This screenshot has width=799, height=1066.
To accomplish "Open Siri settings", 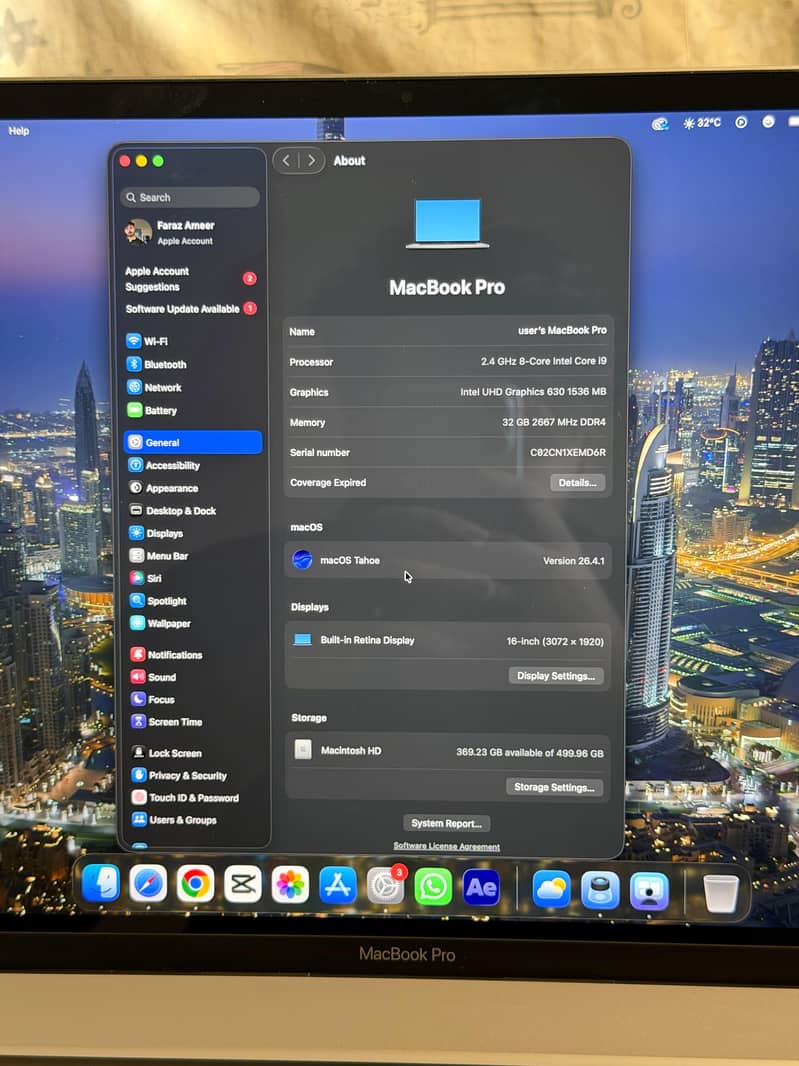I will tap(146, 578).
